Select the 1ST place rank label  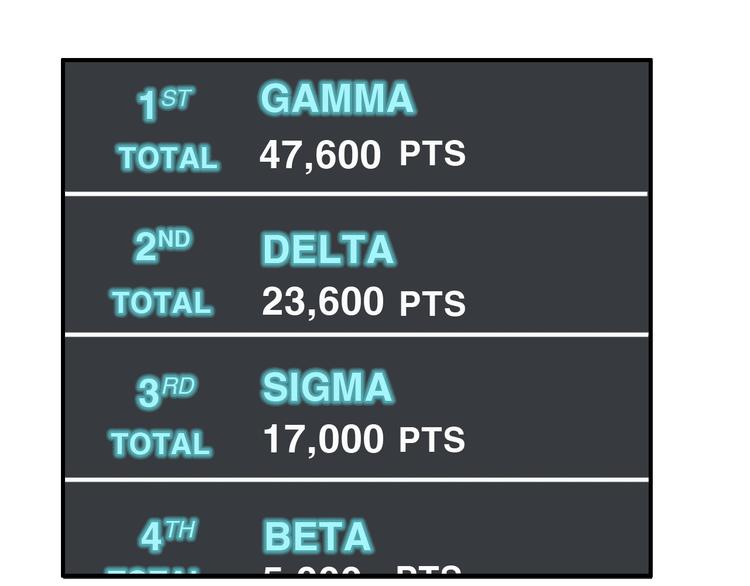[x=164, y=104]
